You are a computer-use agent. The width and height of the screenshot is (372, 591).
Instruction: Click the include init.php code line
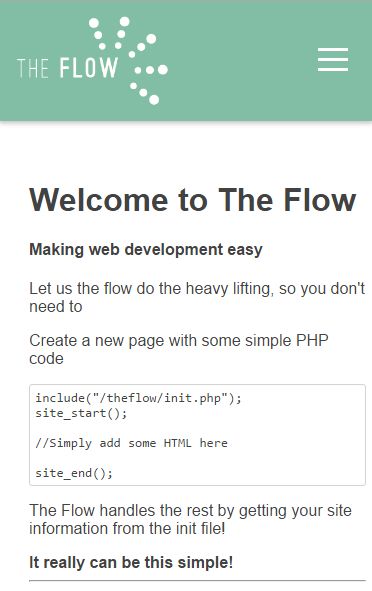[x=138, y=398]
